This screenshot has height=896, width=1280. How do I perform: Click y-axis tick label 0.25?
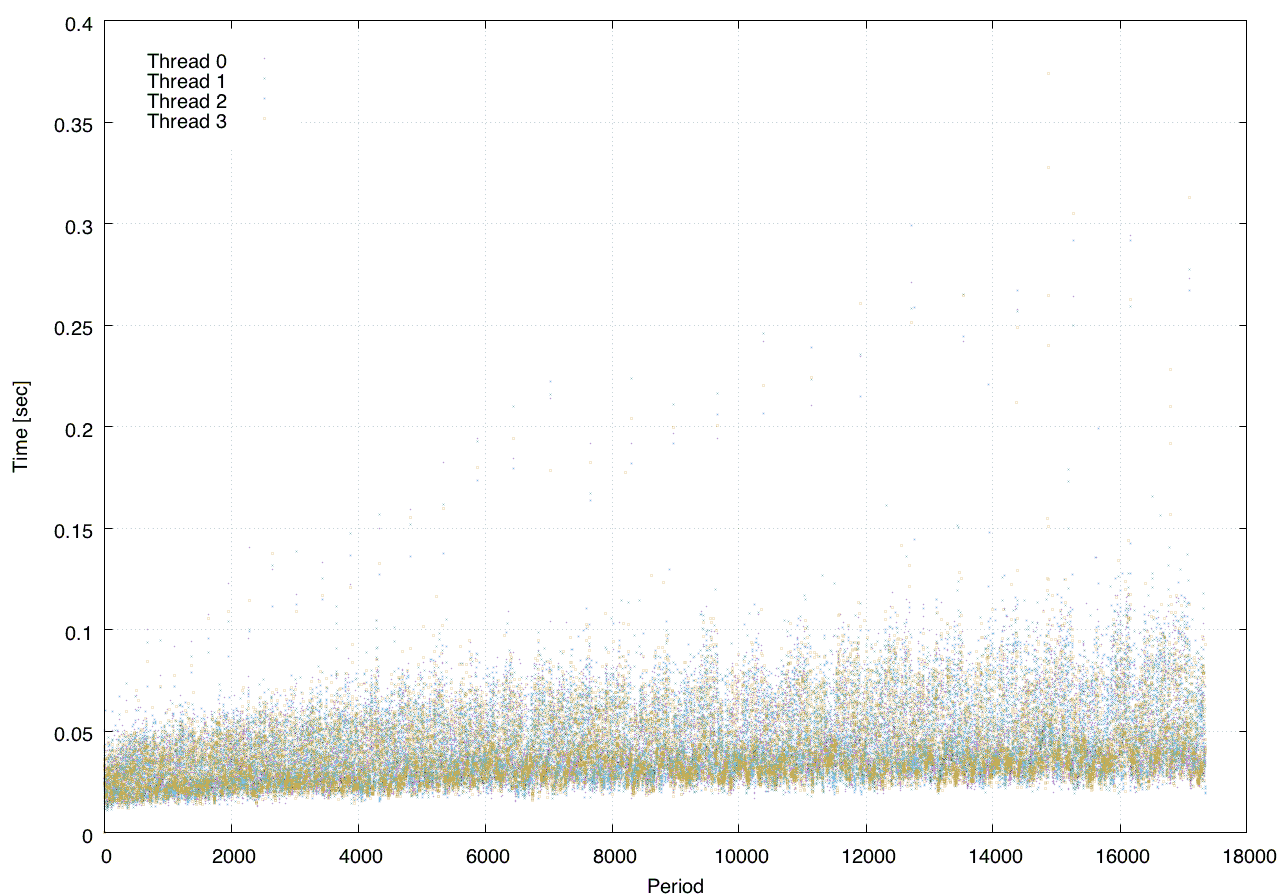(74, 327)
